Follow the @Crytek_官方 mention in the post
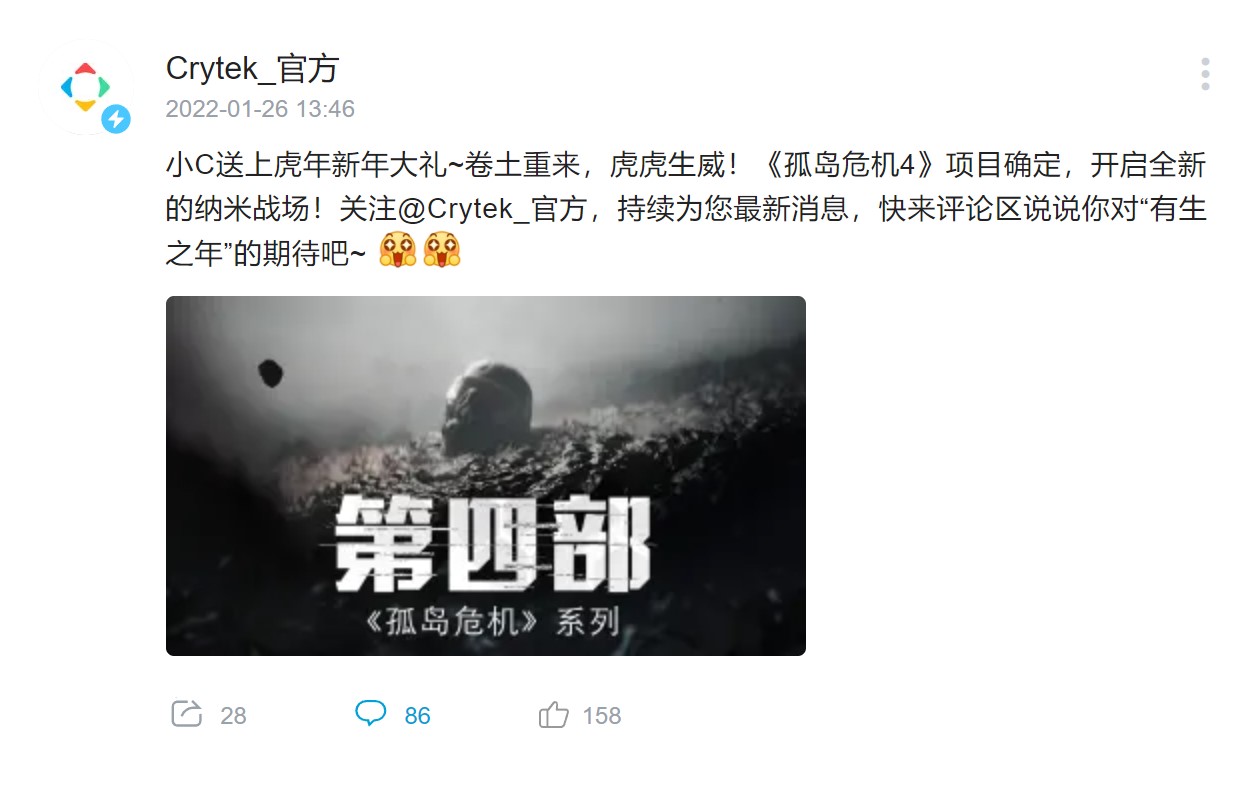 coord(492,210)
